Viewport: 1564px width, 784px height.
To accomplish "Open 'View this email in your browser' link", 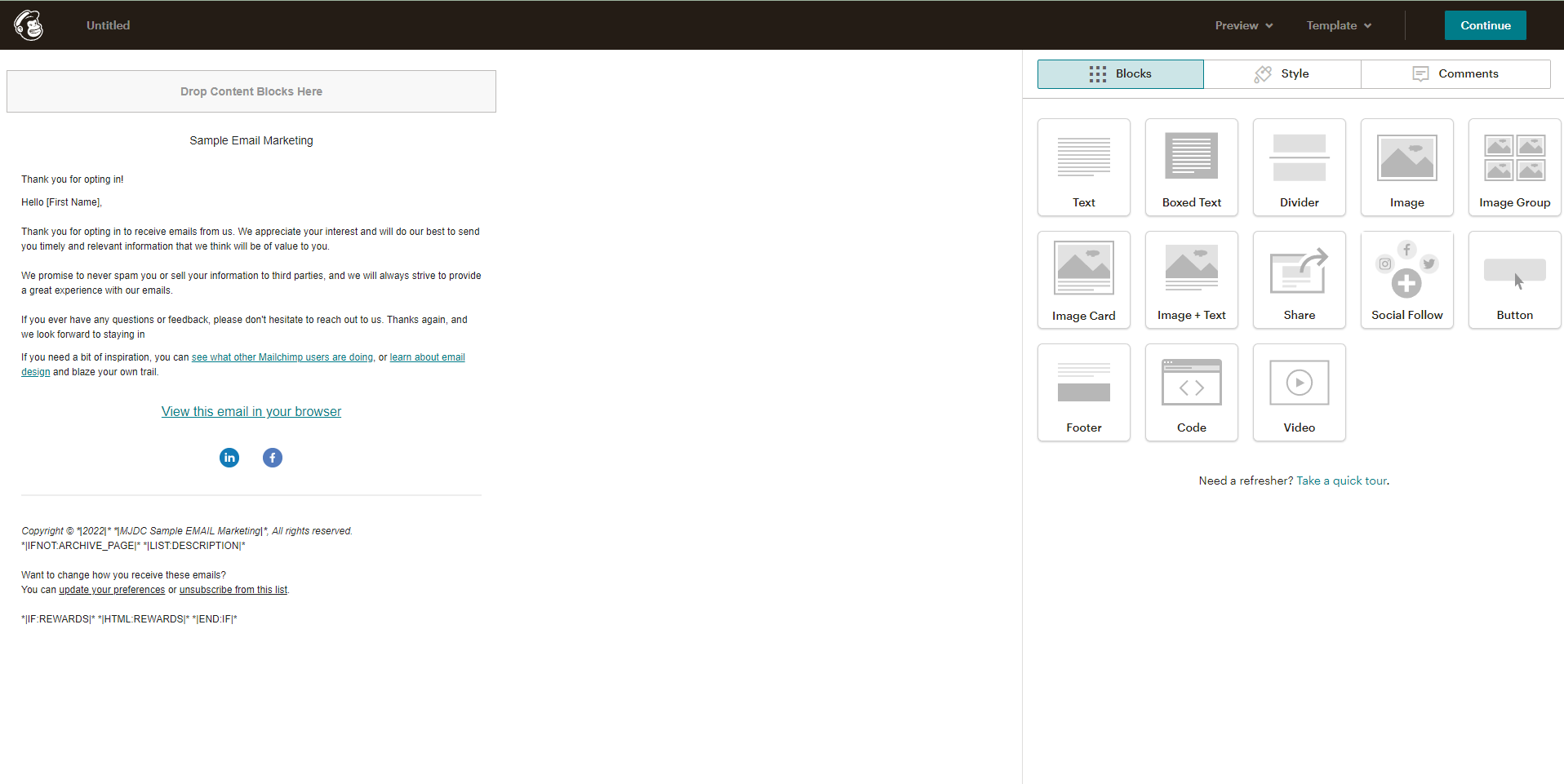I will tap(251, 411).
